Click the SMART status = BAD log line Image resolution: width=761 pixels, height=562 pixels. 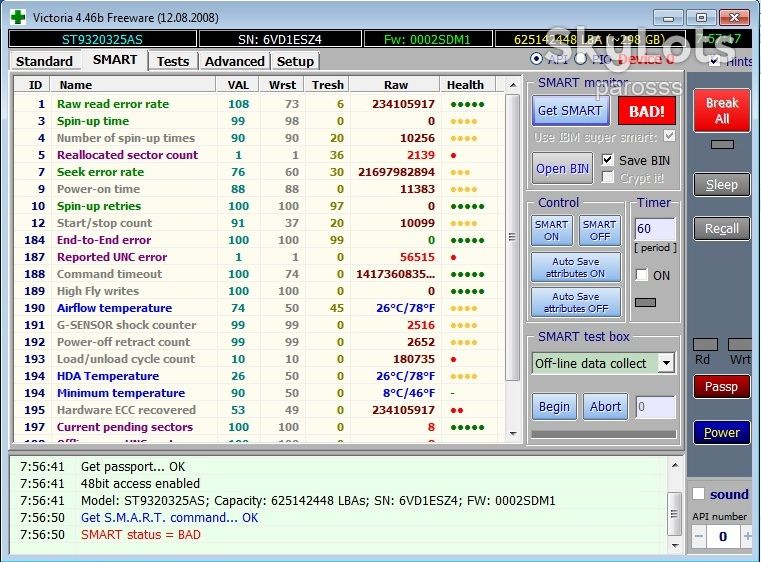click(x=141, y=534)
